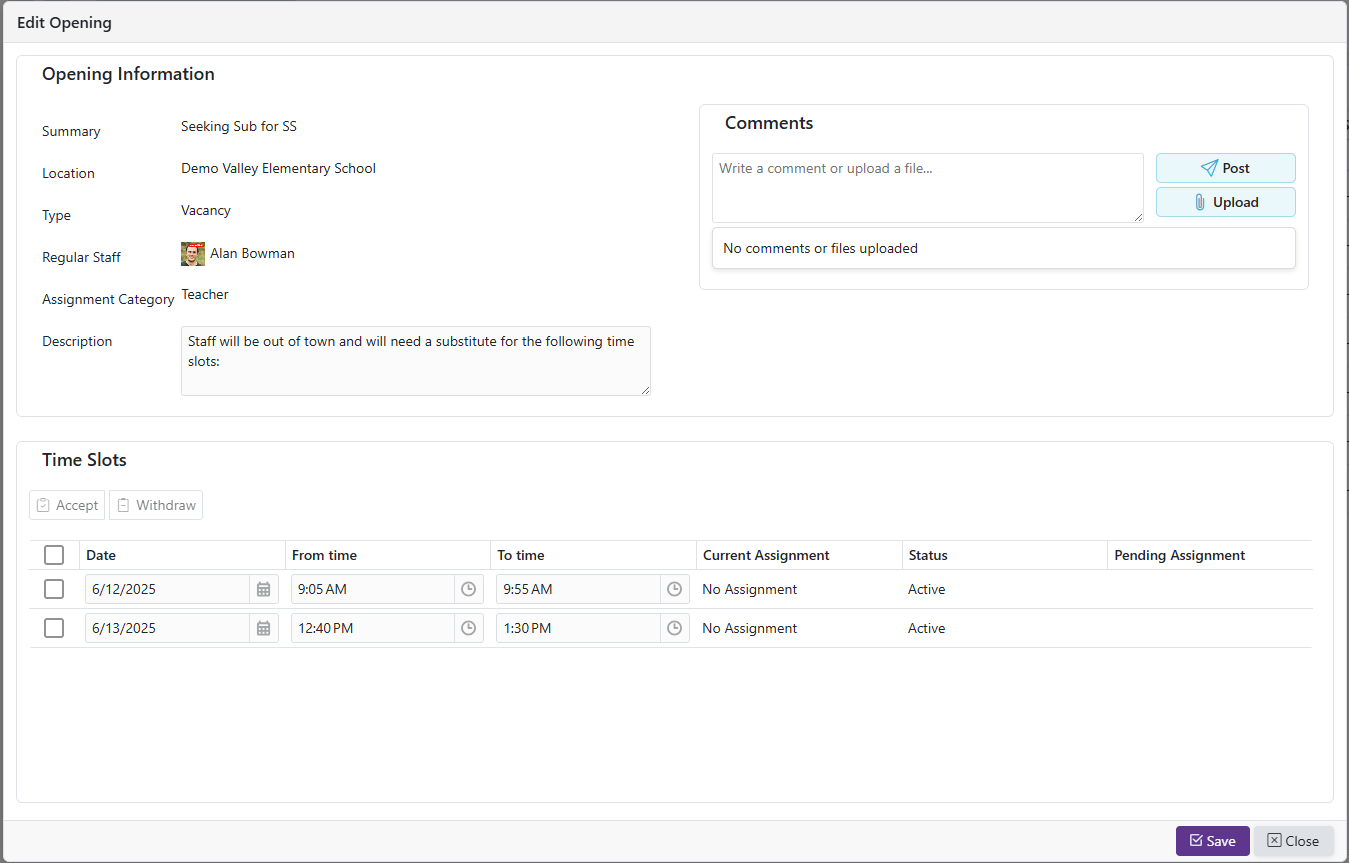Image resolution: width=1349 pixels, height=863 pixels.
Task: Check the 6/12/2025 time slot row
Action: [54, 590]
